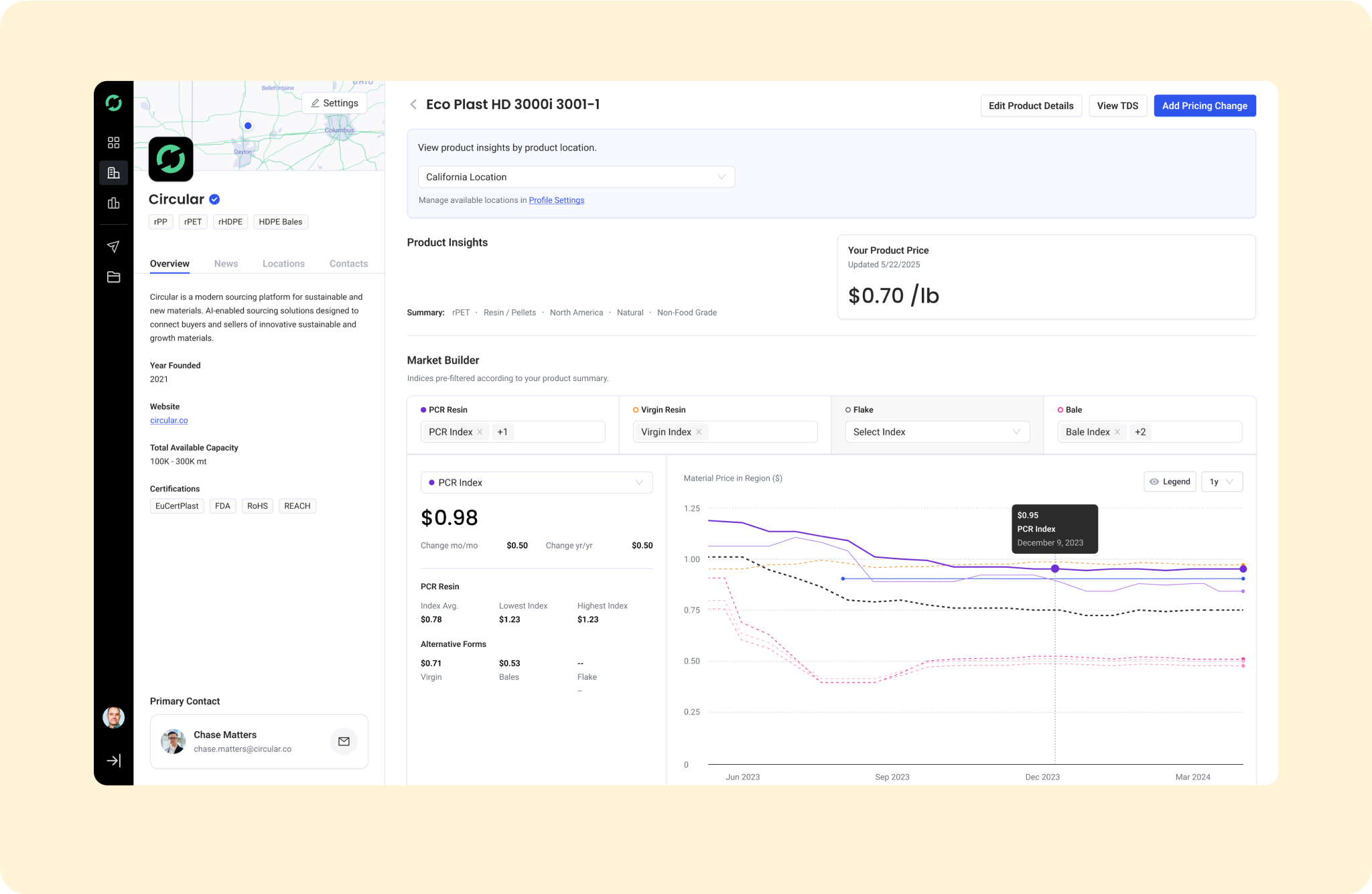Open the Flake Select Index dropdown

point(937,432)
